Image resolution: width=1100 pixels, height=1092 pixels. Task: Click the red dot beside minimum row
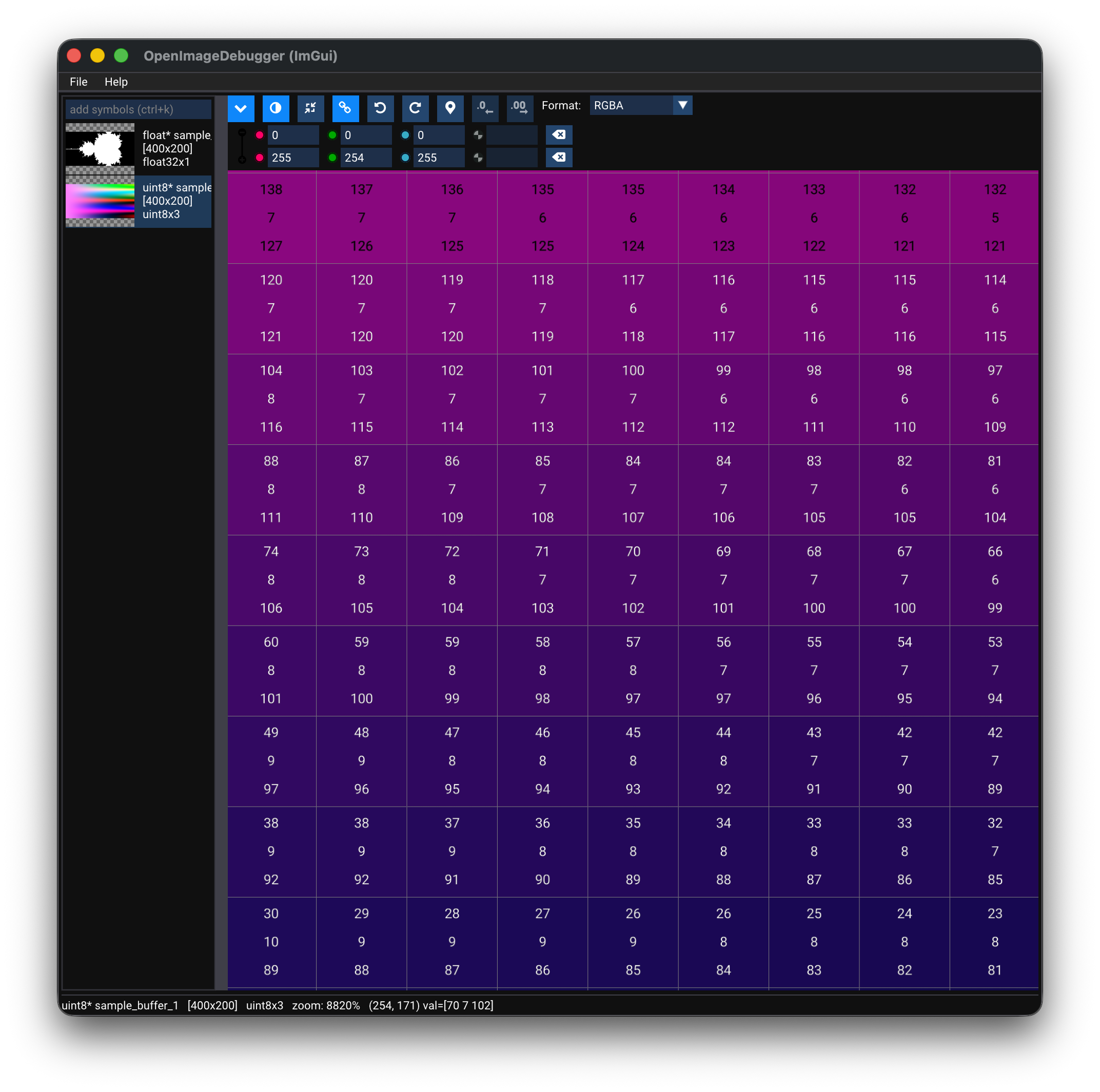point(260,135)
